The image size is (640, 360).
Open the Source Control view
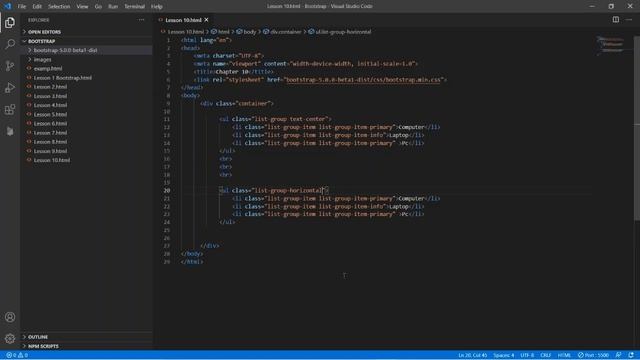point(10,66)
